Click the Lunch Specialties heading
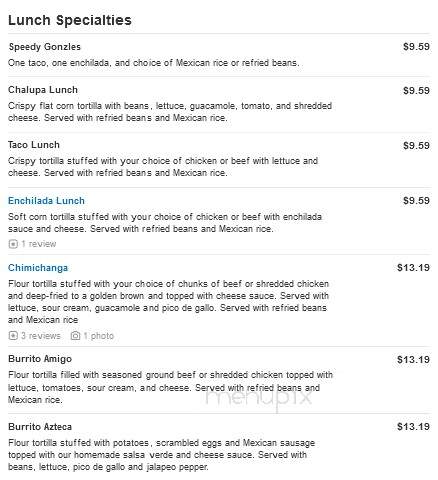This screenshot has height=480, width=438. pyautogui.click(x=70, y=20)
